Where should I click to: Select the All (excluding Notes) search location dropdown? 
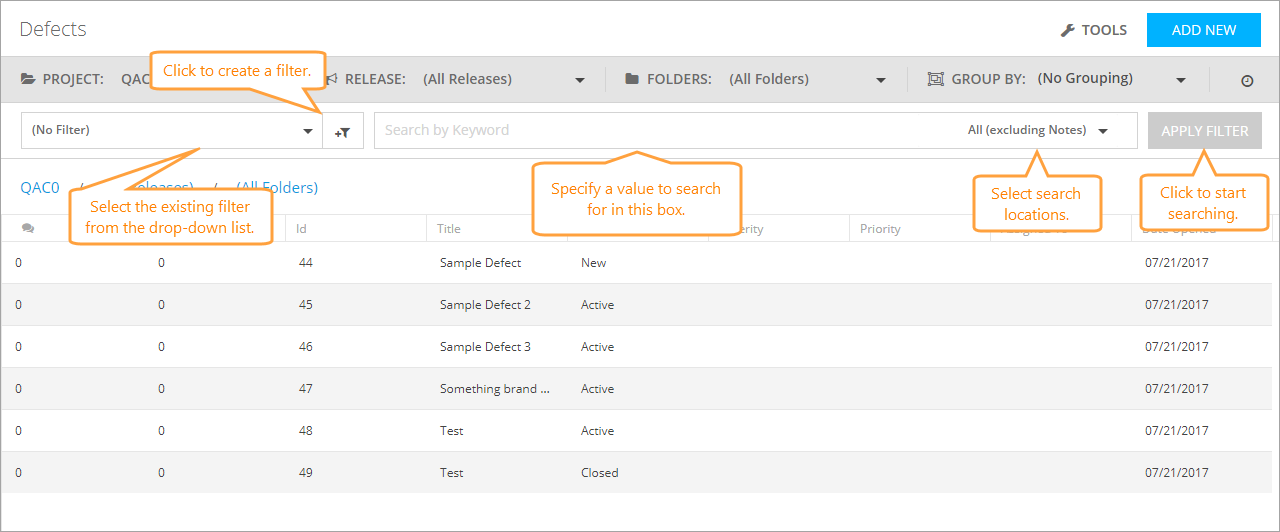click(1037, 130)
